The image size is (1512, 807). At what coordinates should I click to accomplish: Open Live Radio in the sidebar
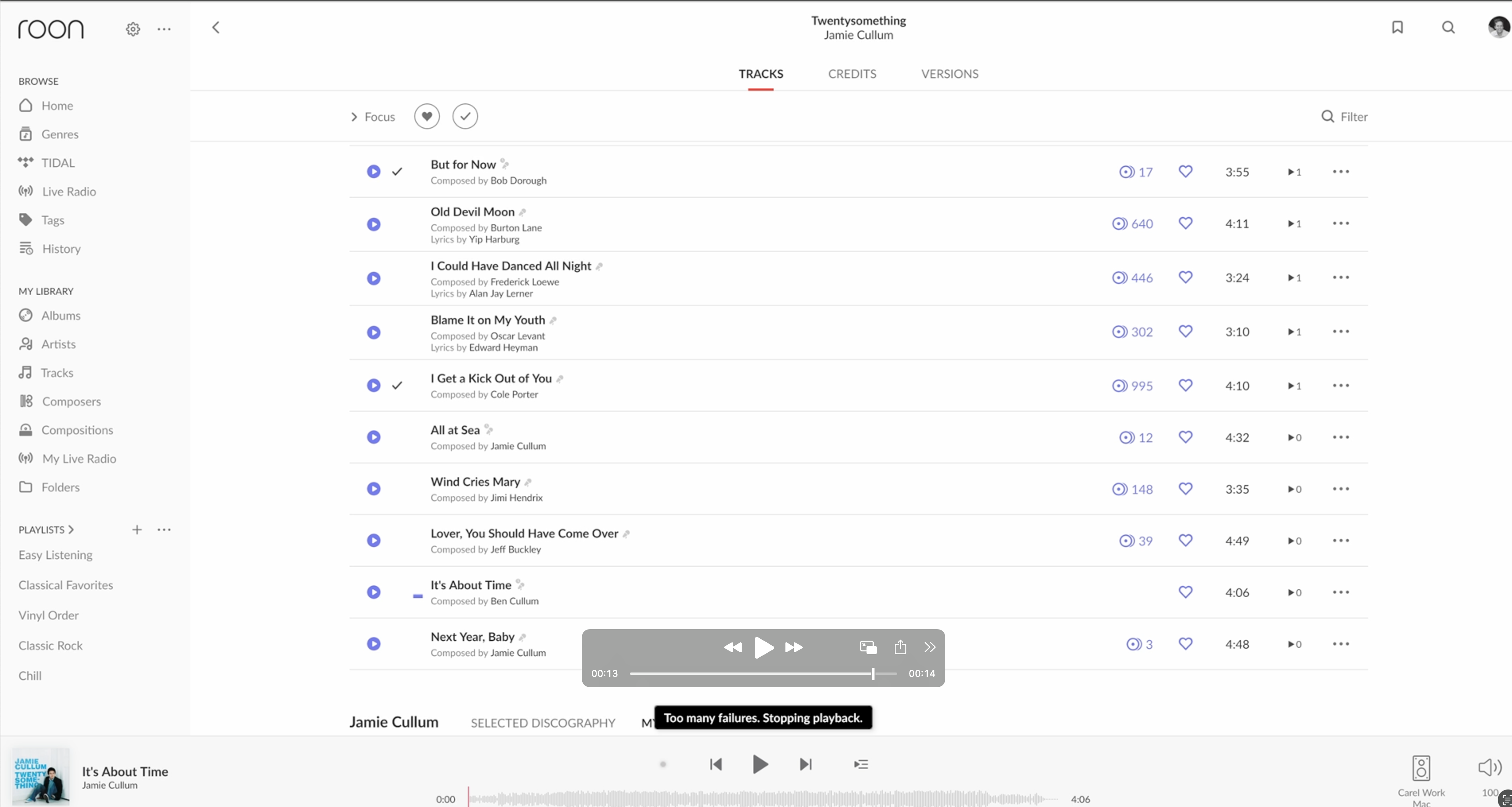tap(58, 191)
